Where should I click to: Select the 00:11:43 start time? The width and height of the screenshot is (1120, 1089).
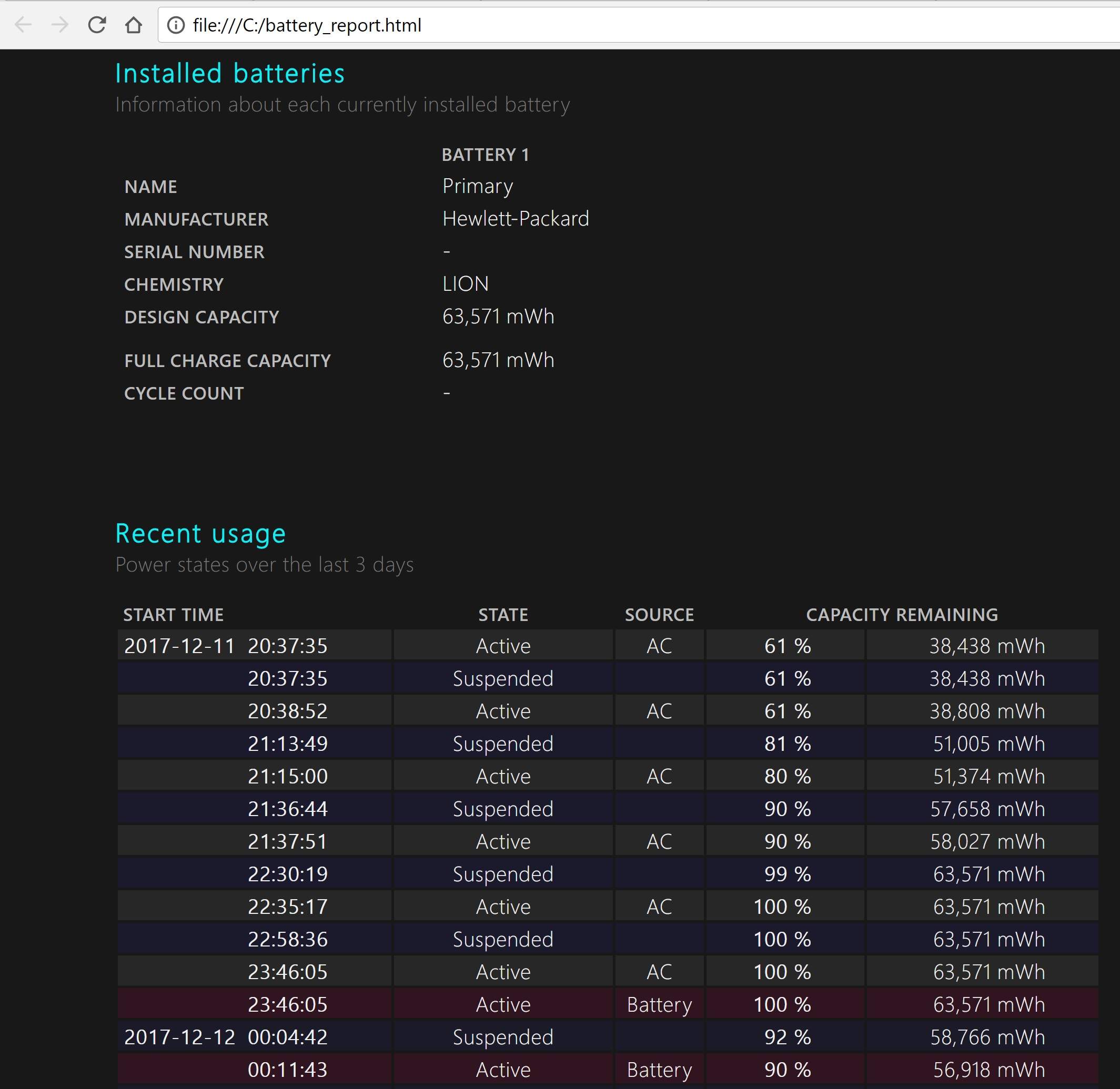coord(287,1070)
